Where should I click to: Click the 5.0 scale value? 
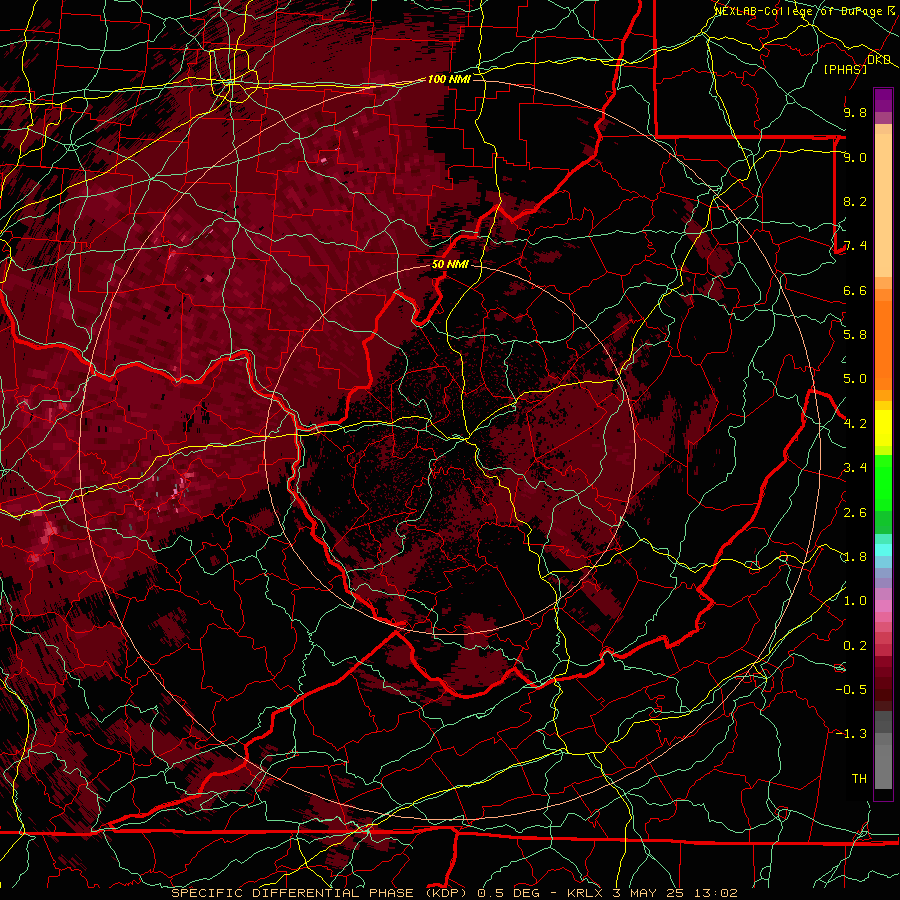tap(855, 379)
